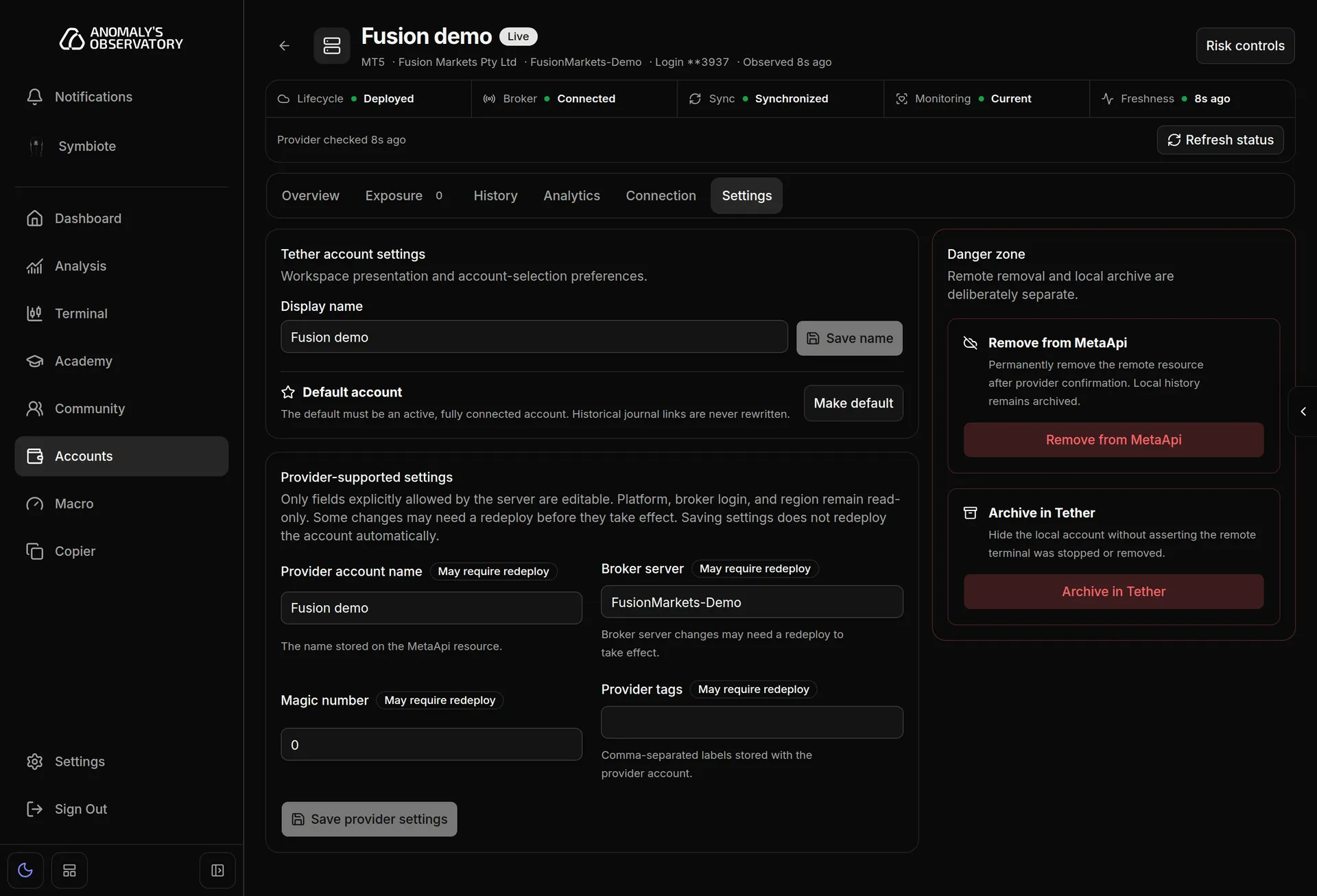Switch to the Analytics tab
The height and width of the screenshot is (896, 1317).
[x=571, y=196]
